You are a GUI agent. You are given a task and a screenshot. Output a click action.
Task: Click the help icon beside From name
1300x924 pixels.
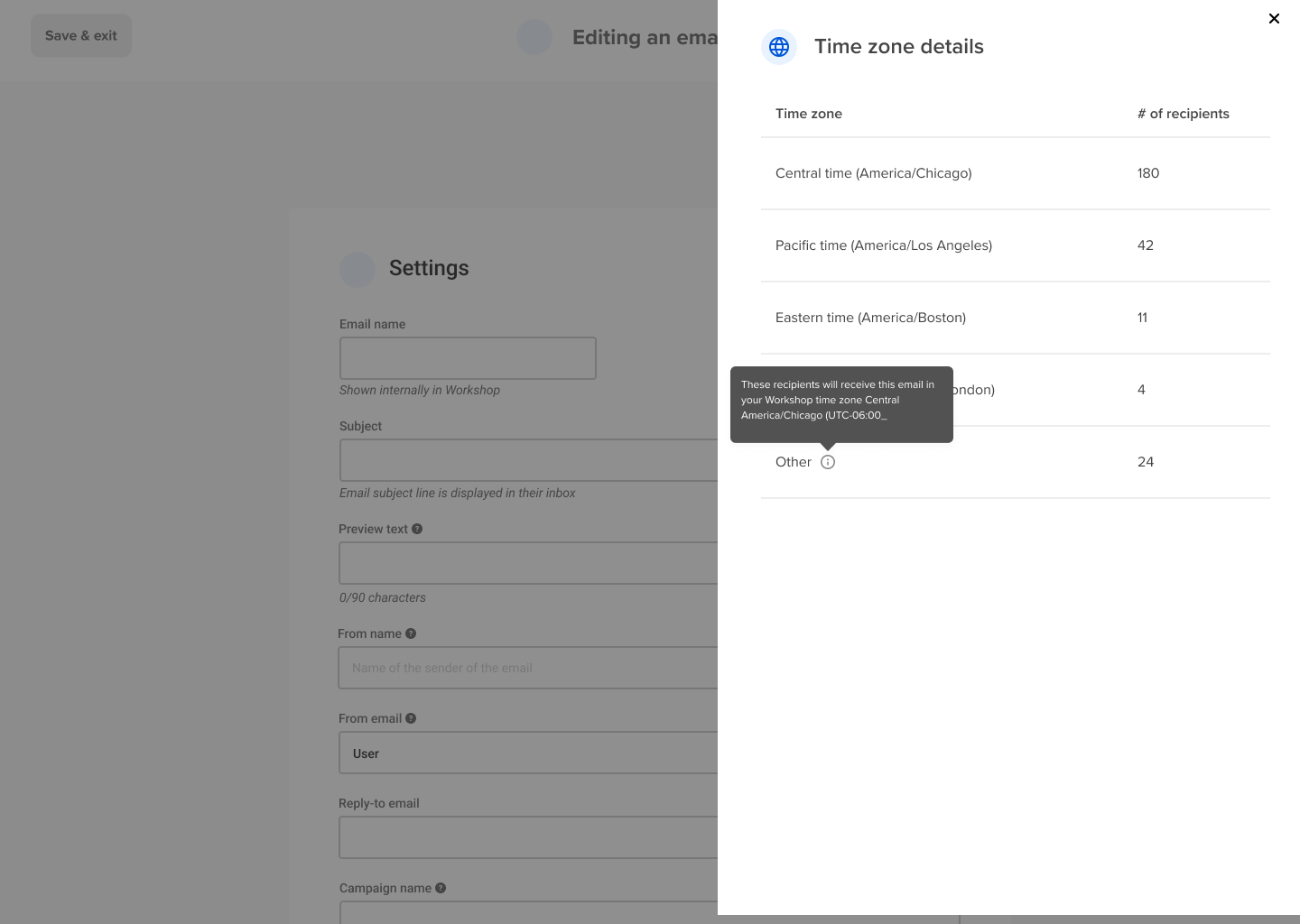click(x=411, y=633)
